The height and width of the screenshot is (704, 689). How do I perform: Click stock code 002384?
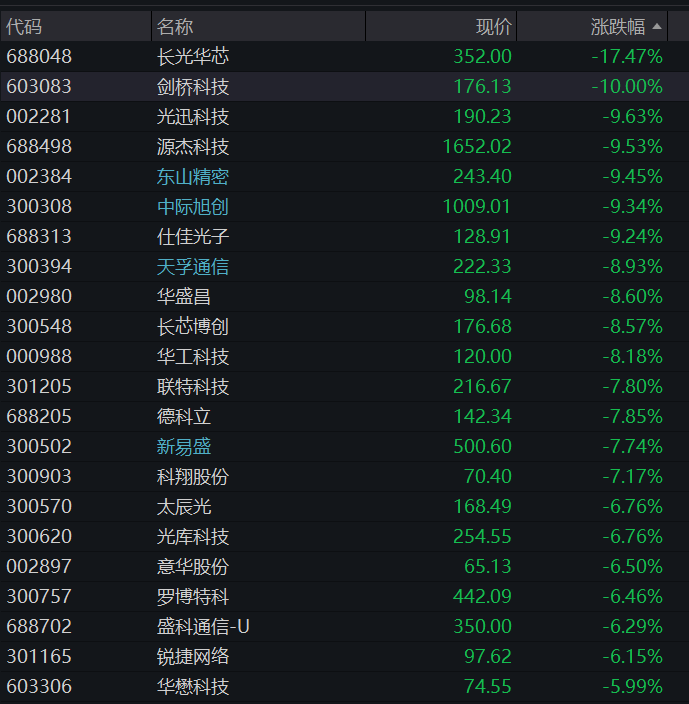coord(39,176)
